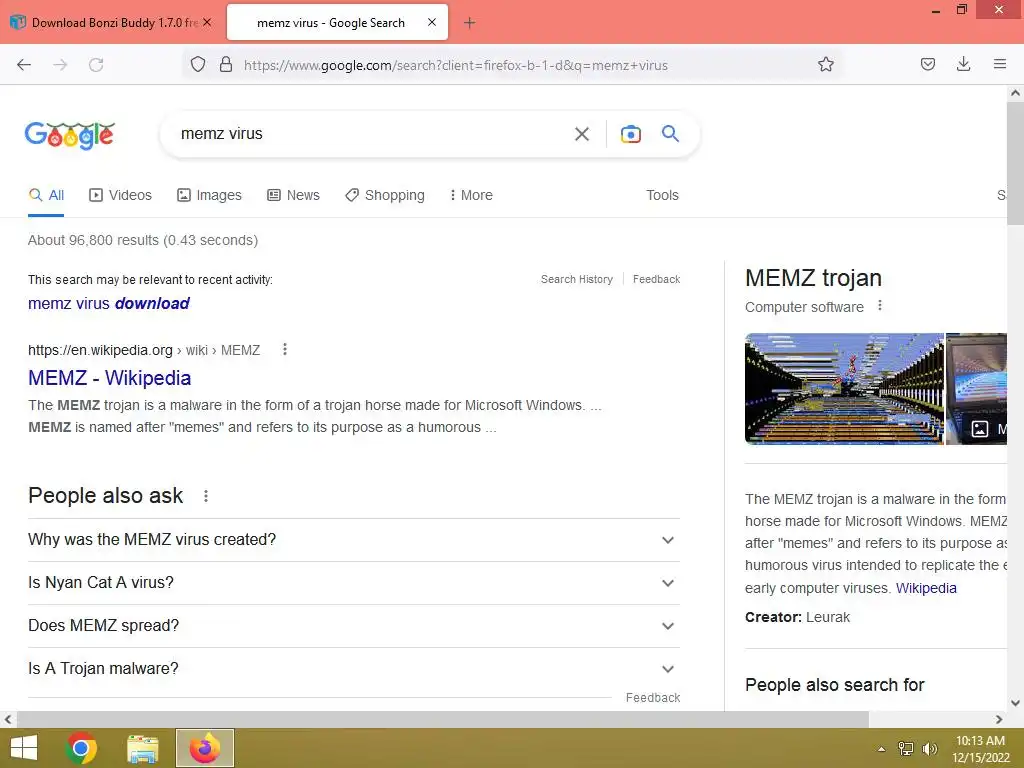Switch to Download Bonzi Buddy tab

112,23
